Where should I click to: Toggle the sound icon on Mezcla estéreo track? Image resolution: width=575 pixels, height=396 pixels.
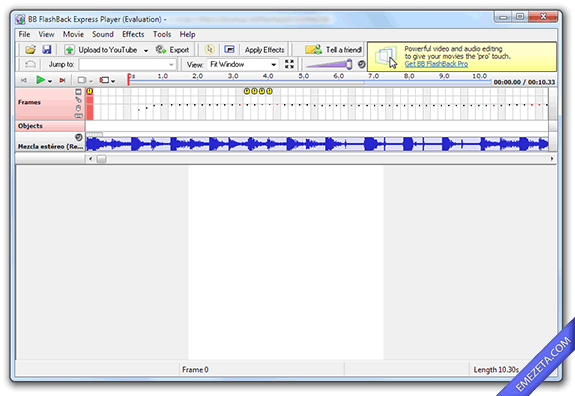pos(78,137)
